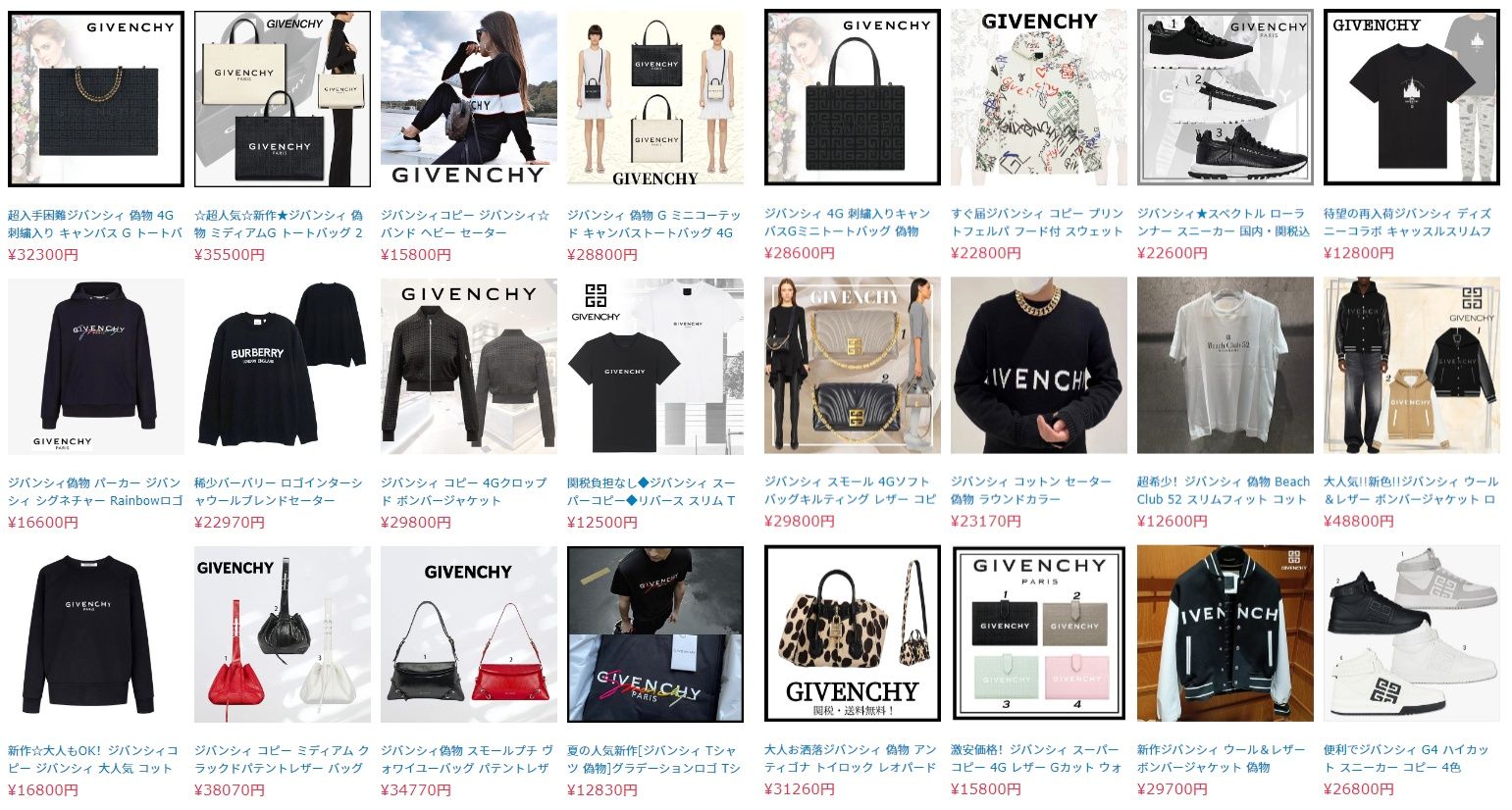Open the Disney castle T-shirt thumbnail
The image size is (1512, 810).
tap(1412, 98)
